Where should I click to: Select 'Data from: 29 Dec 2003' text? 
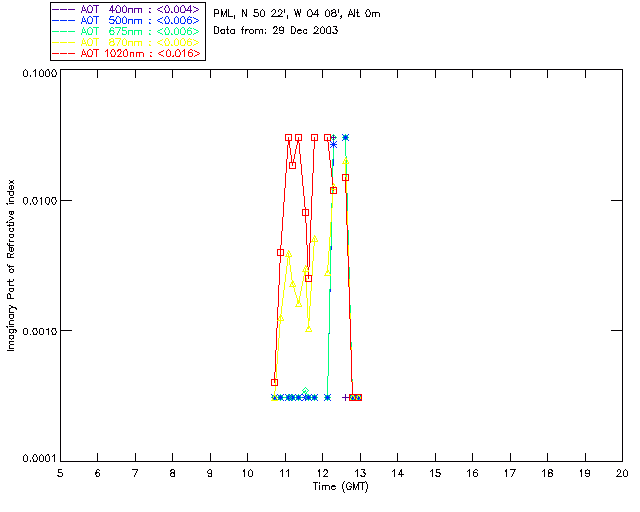(276, 30)
